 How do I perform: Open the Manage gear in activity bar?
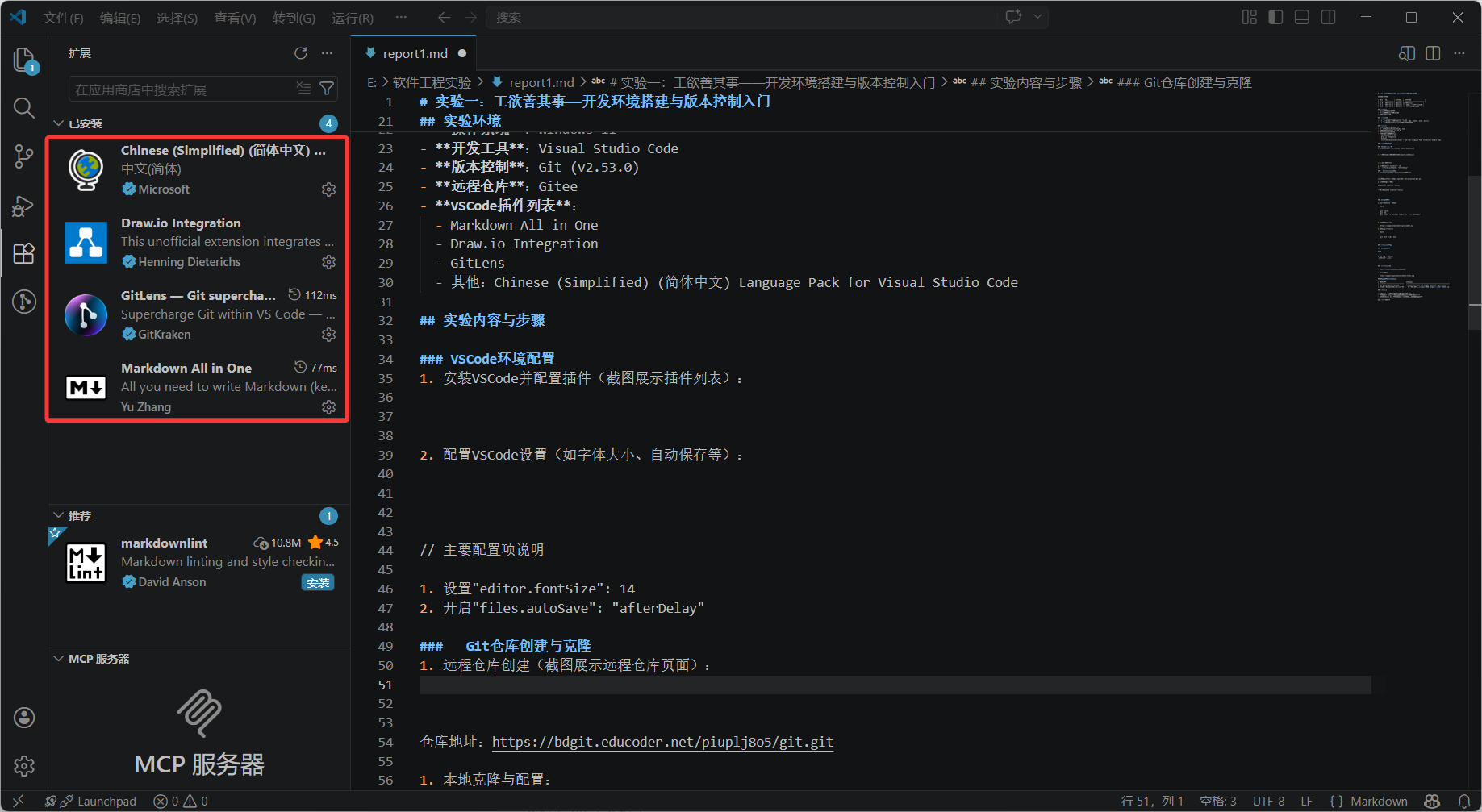pyautogui.click(x=24, y=766)
